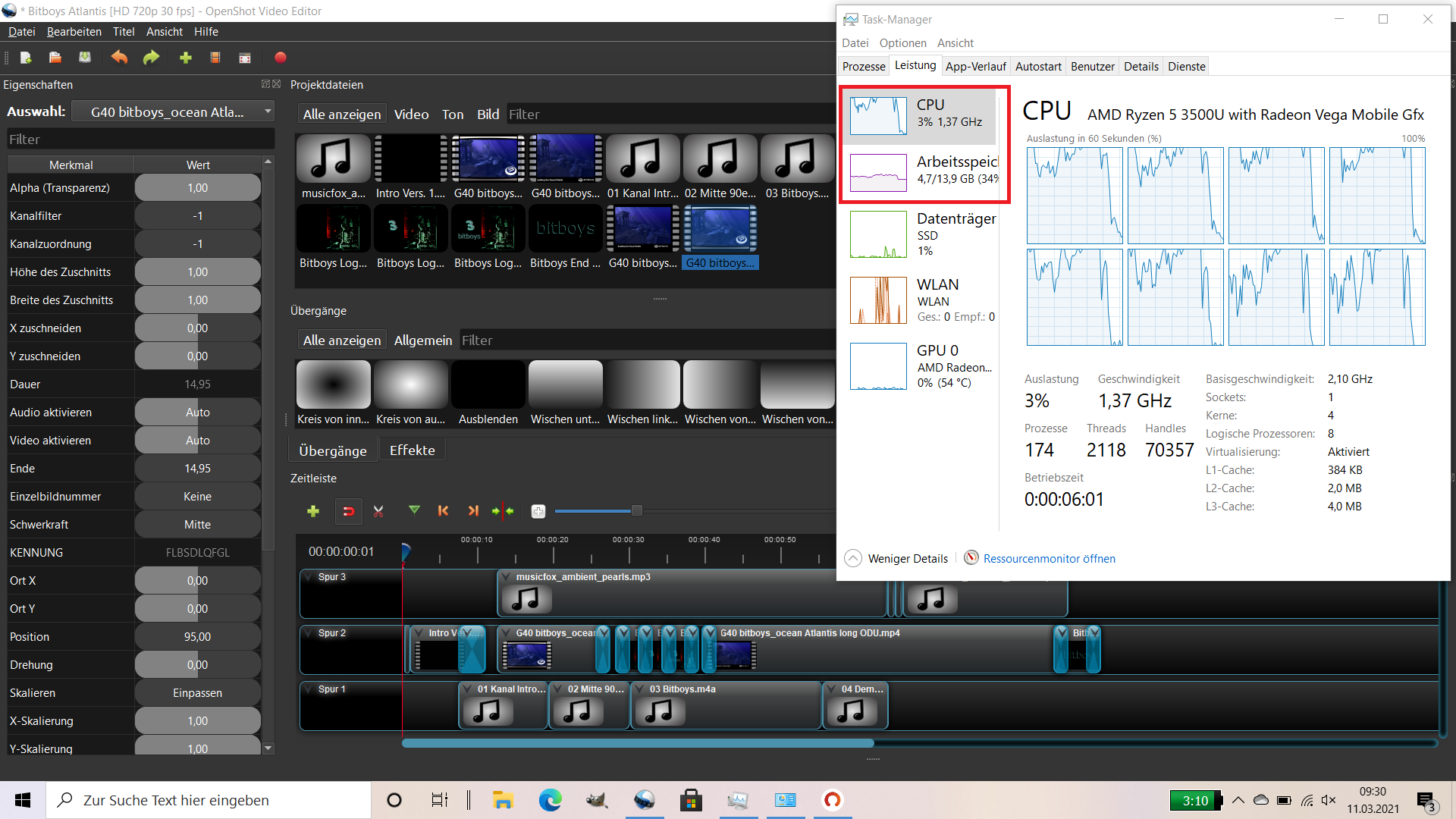Switch to the Effekte tab

(x=412, y=450)
